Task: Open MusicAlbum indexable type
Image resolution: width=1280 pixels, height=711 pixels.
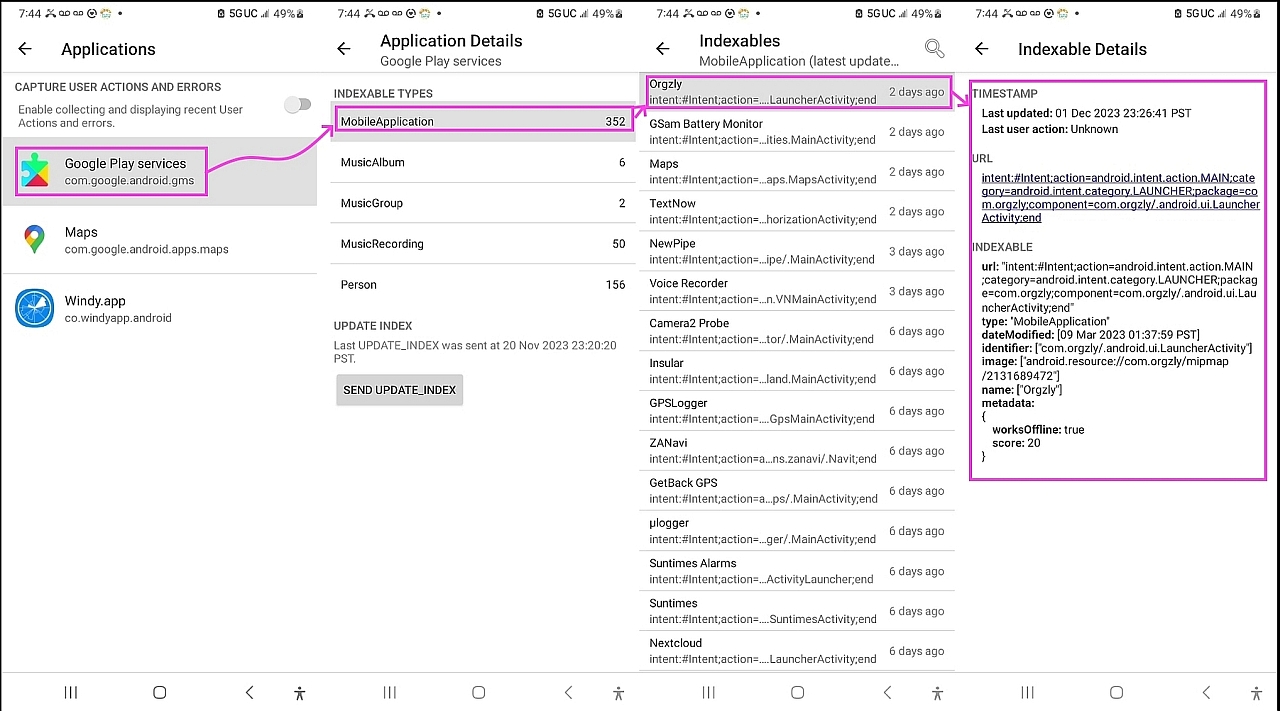Action: pyautogui.click(x=482, y=162)
